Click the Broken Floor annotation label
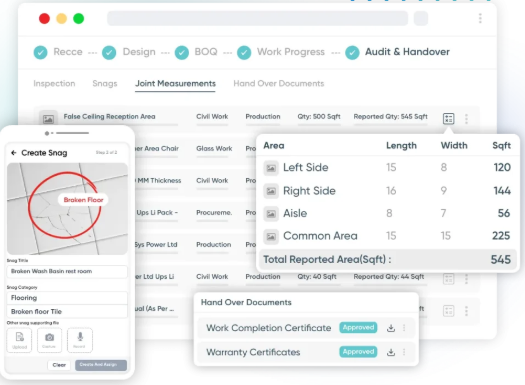This screenshot has width=525, height=385. point(83,200)
